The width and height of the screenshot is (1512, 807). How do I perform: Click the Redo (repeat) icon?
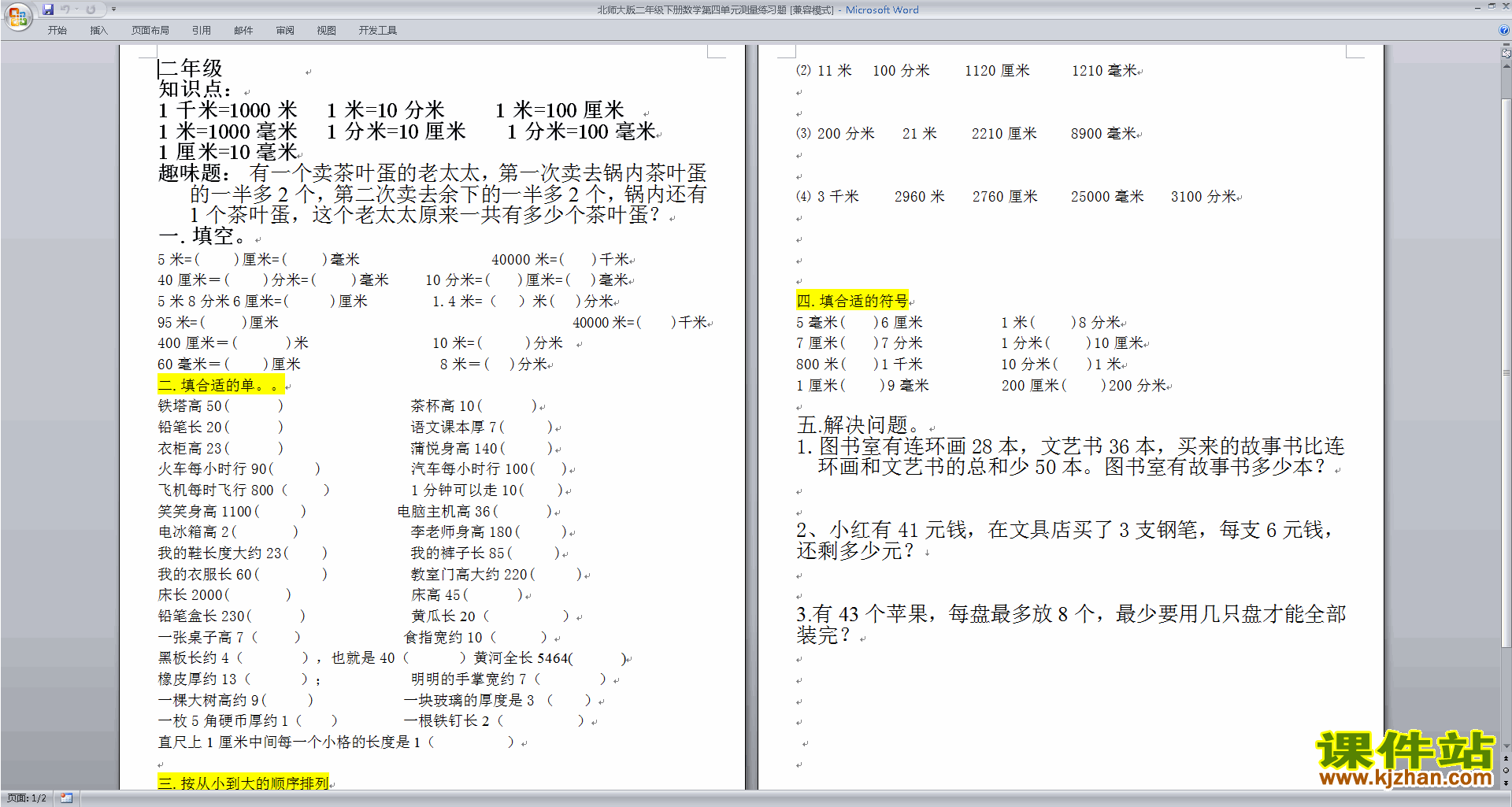click(x=91, y=9)
